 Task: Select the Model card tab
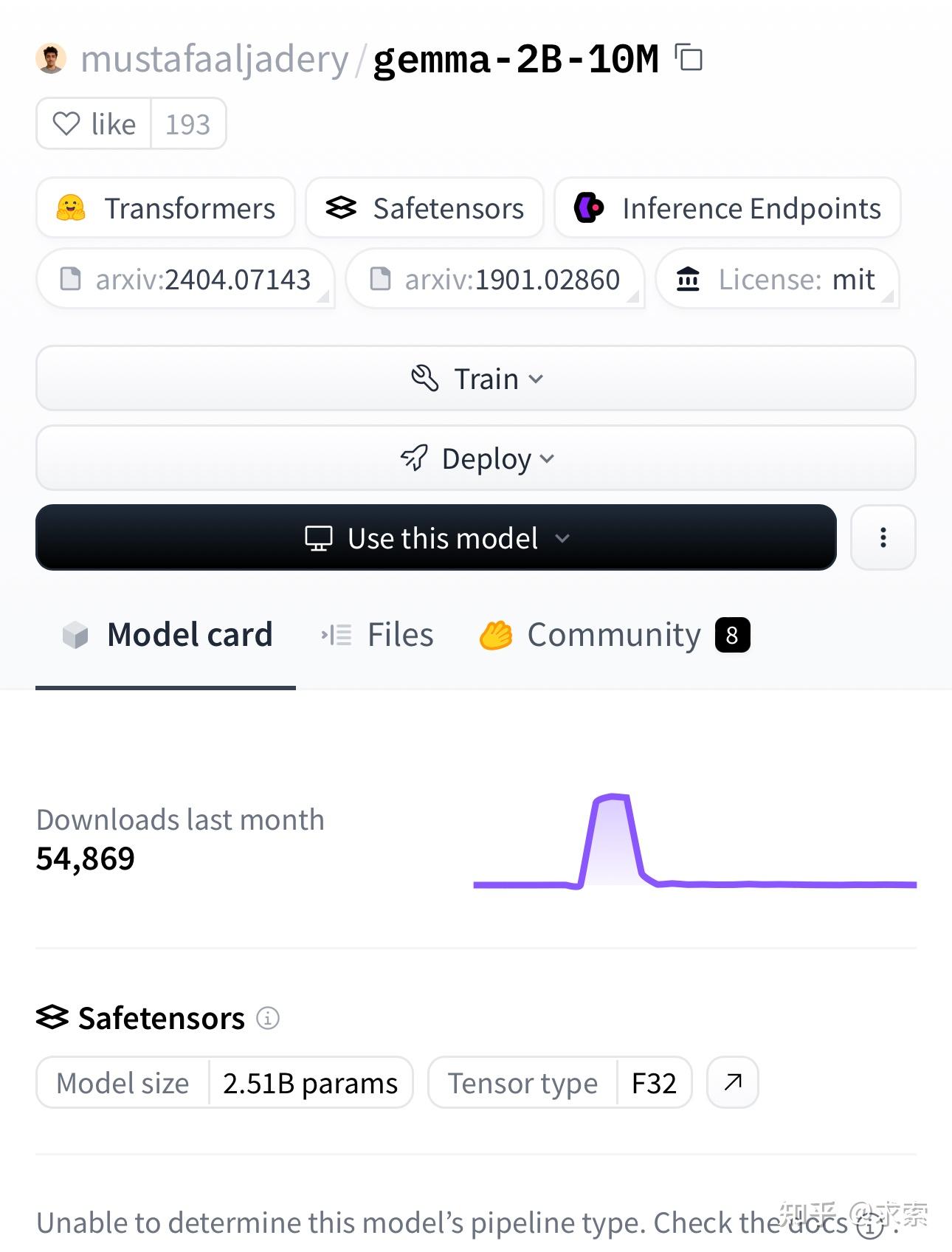tap(167, 635)
